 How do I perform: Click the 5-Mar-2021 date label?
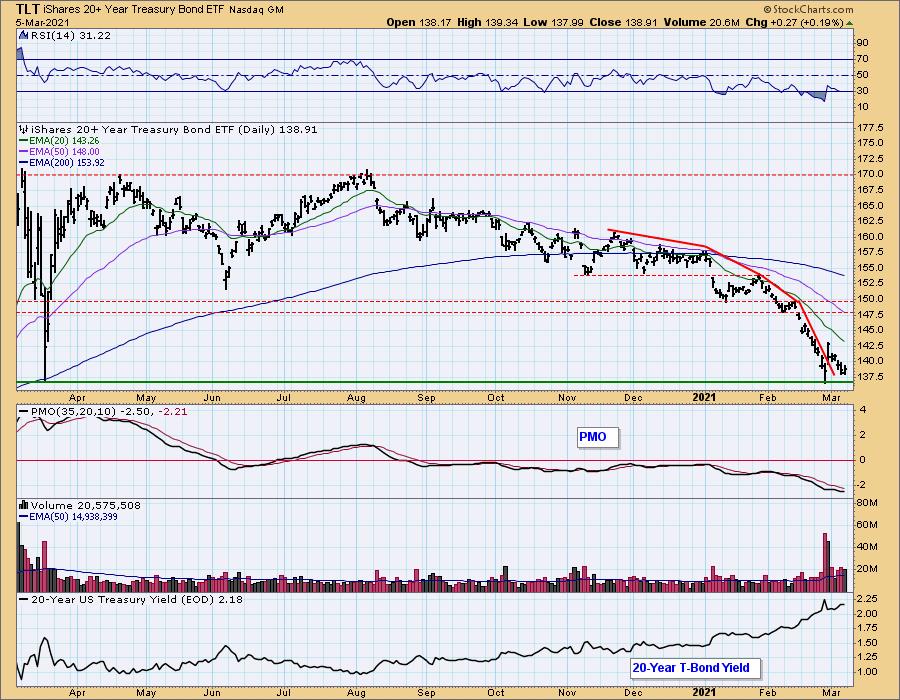click(x=42, y=23)
